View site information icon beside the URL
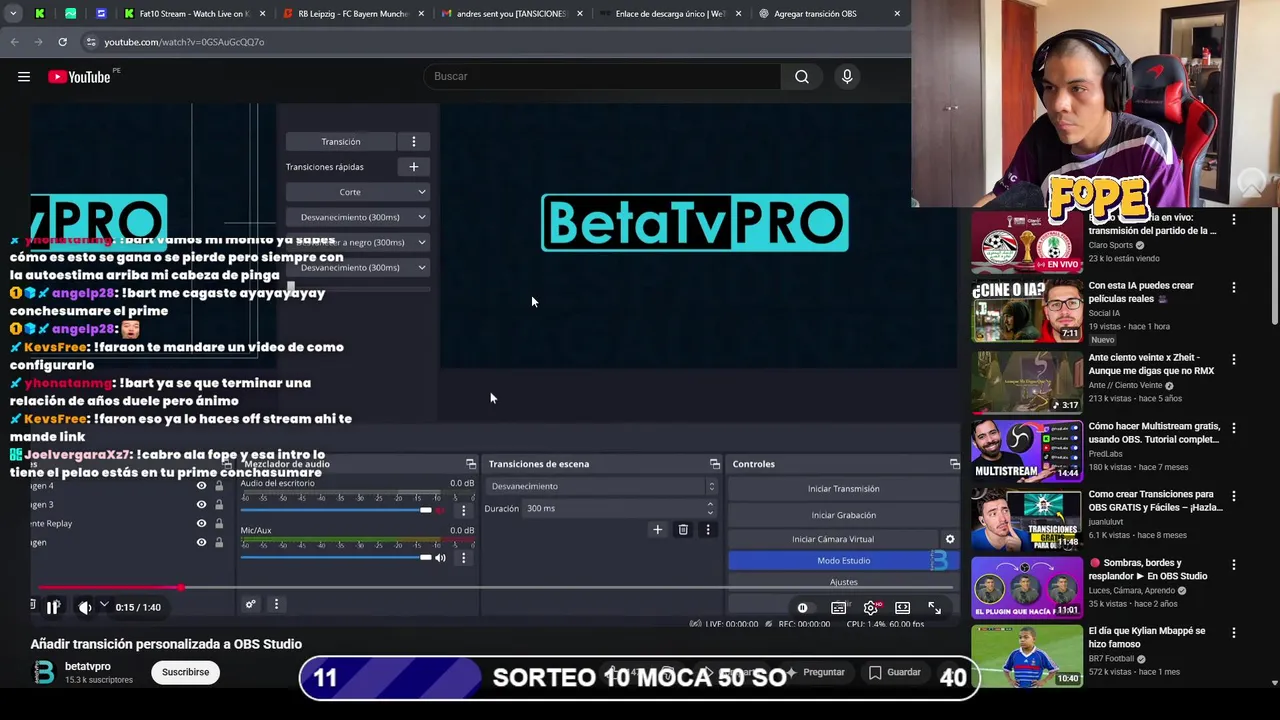The image size is (1280, 720). tap(91, 42)
